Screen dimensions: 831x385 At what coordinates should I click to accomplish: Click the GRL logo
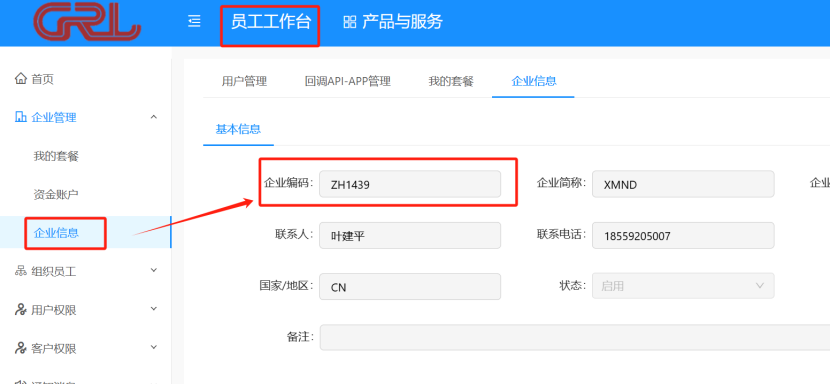(x=86, y=22)
